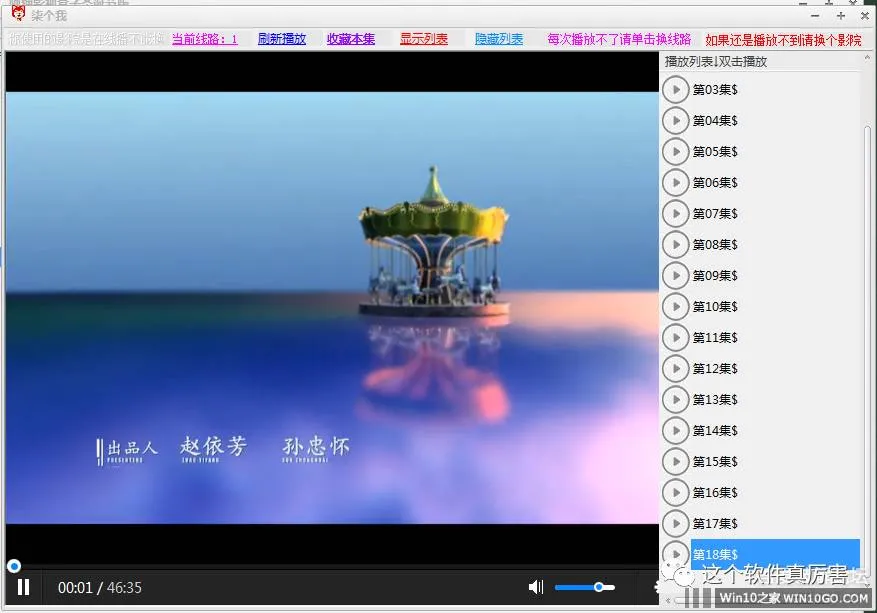Mute the volume speaker icon

coord(536,587)
